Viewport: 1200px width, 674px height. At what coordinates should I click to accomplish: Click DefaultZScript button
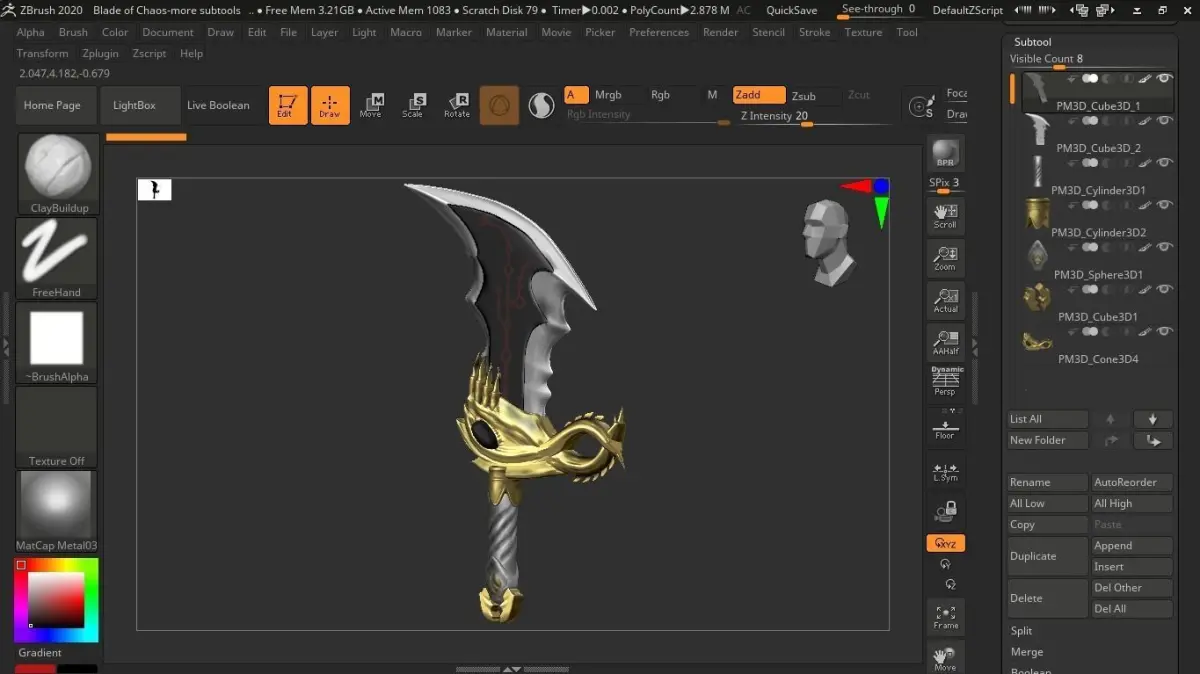(x=967, y=10)
